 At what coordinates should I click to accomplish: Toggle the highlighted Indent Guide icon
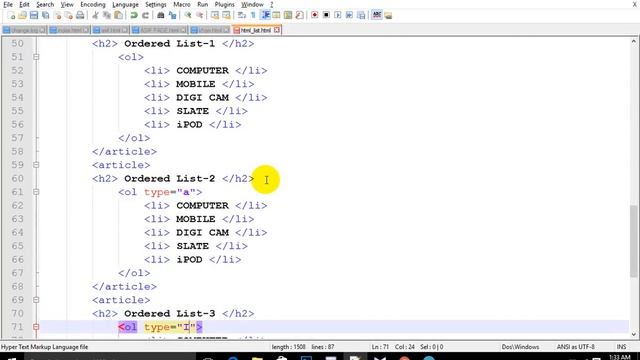(265, 16)
